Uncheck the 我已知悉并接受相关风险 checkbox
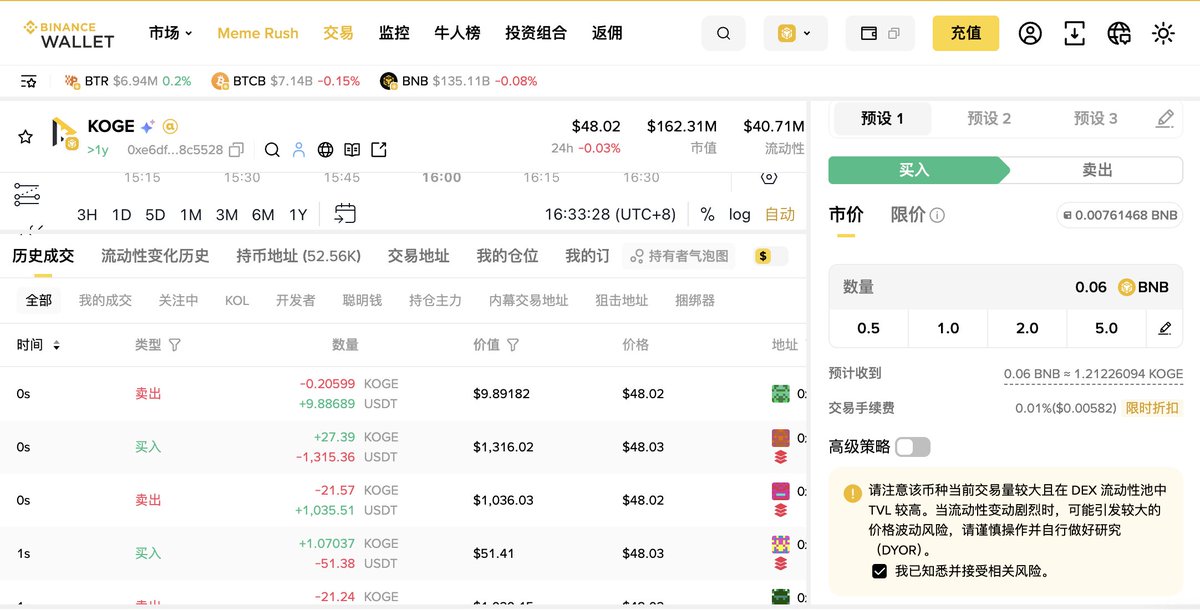 (879, 571)
